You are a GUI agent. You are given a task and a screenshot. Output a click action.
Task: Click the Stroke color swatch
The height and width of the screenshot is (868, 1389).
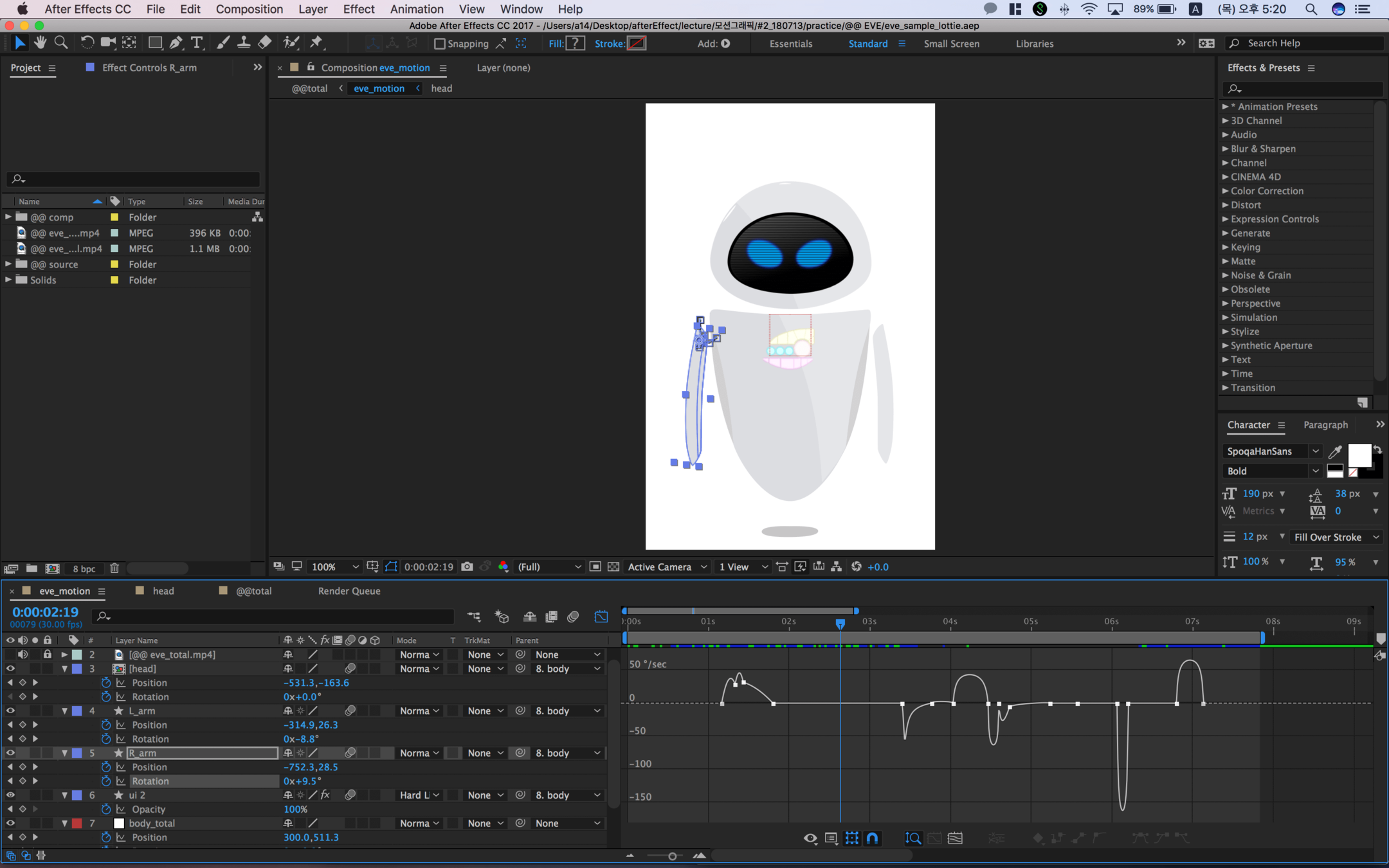[x=636, y=43]
